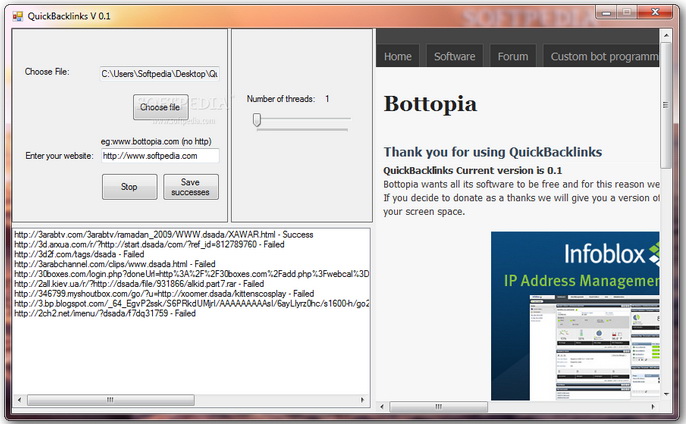
Task: Click the Infoblox IP Address Management ad
Action: point(575,316)
